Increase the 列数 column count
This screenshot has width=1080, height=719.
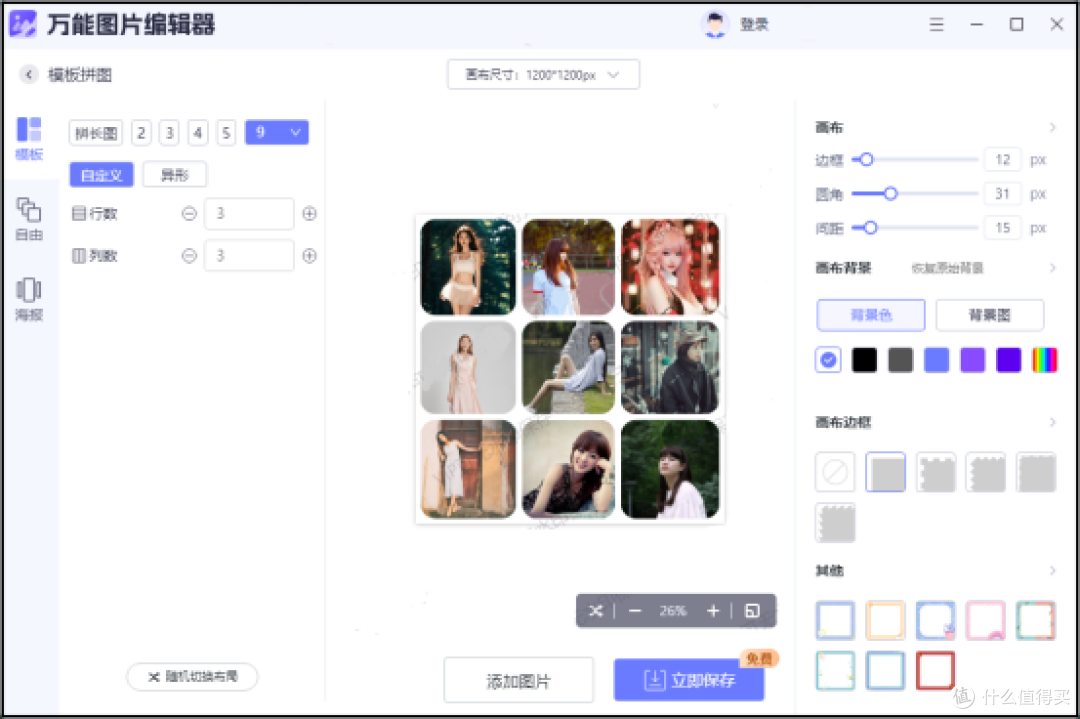(x=309, y=256)
